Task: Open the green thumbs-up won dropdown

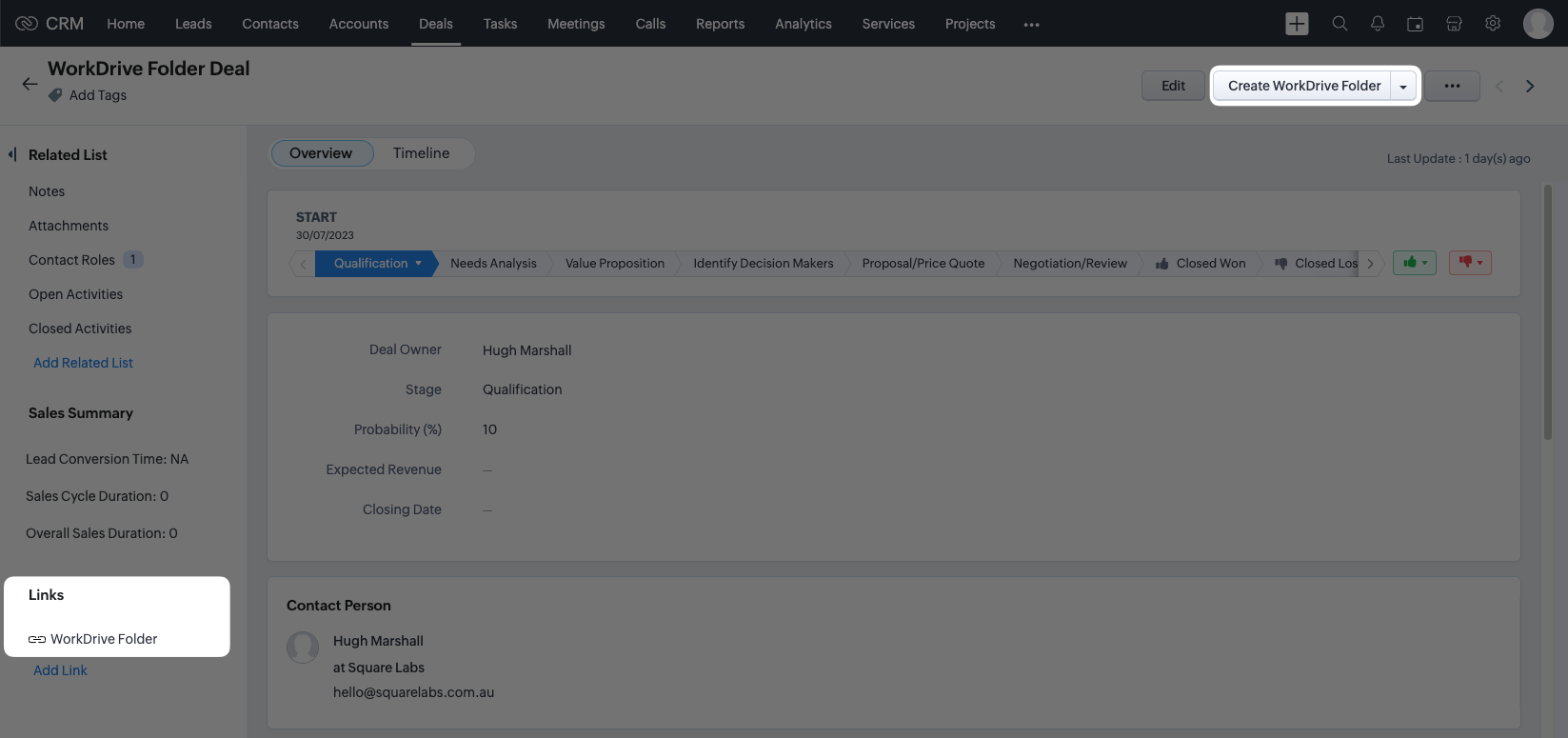Action: tap(1414, 263)
